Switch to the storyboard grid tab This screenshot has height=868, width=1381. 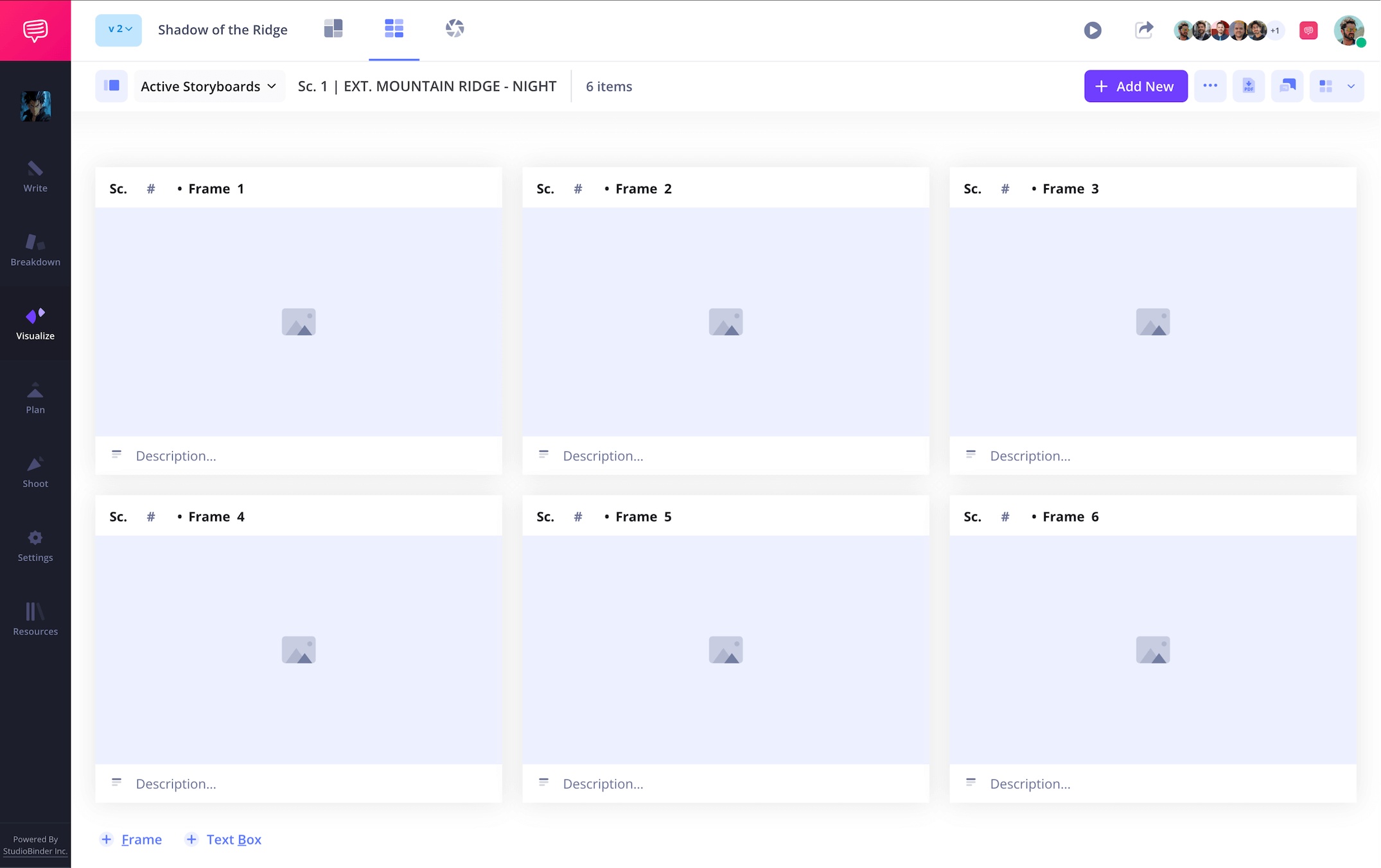click(394, 28)
